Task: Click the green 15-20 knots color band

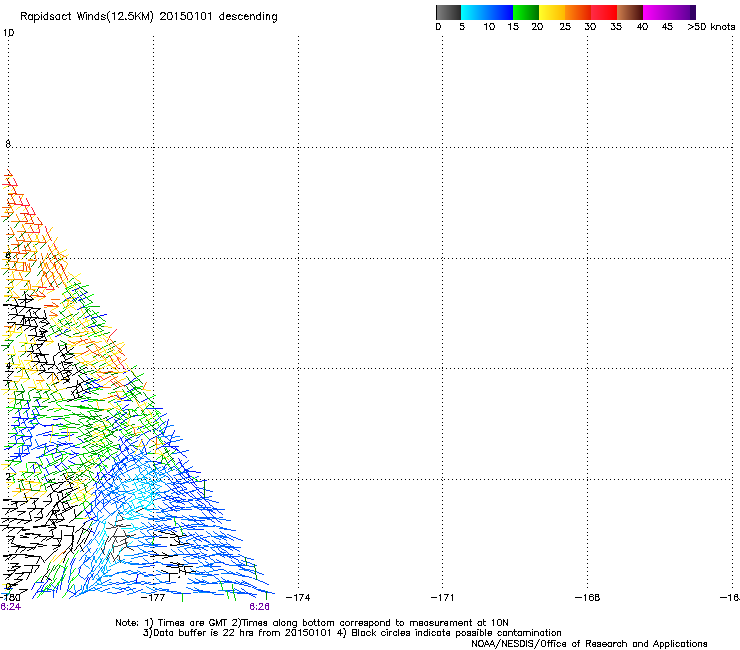Action: pyautogui.click(x=526, y=12)
